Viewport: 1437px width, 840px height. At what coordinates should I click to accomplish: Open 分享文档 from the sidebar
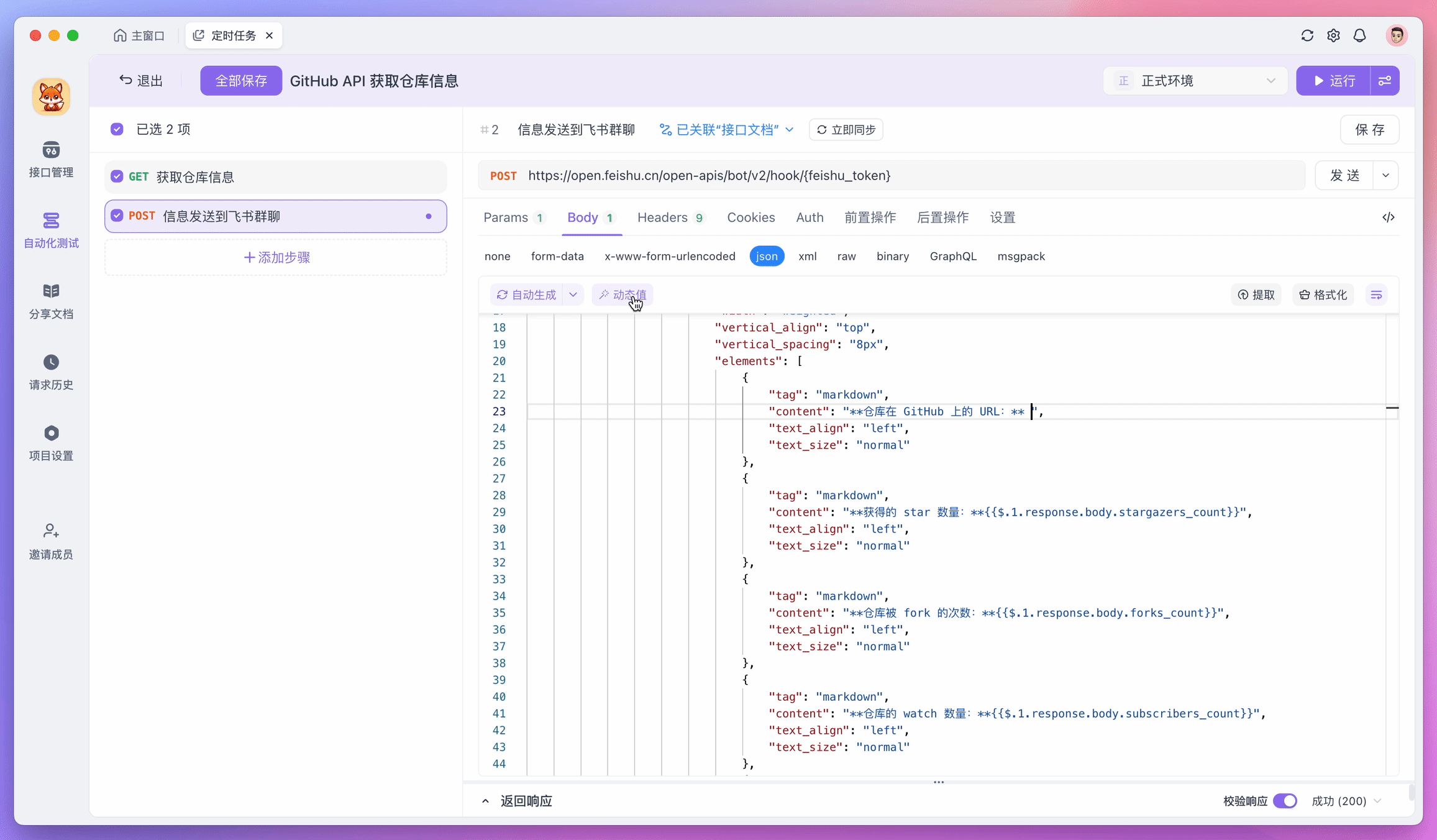(x=51, y=301)
